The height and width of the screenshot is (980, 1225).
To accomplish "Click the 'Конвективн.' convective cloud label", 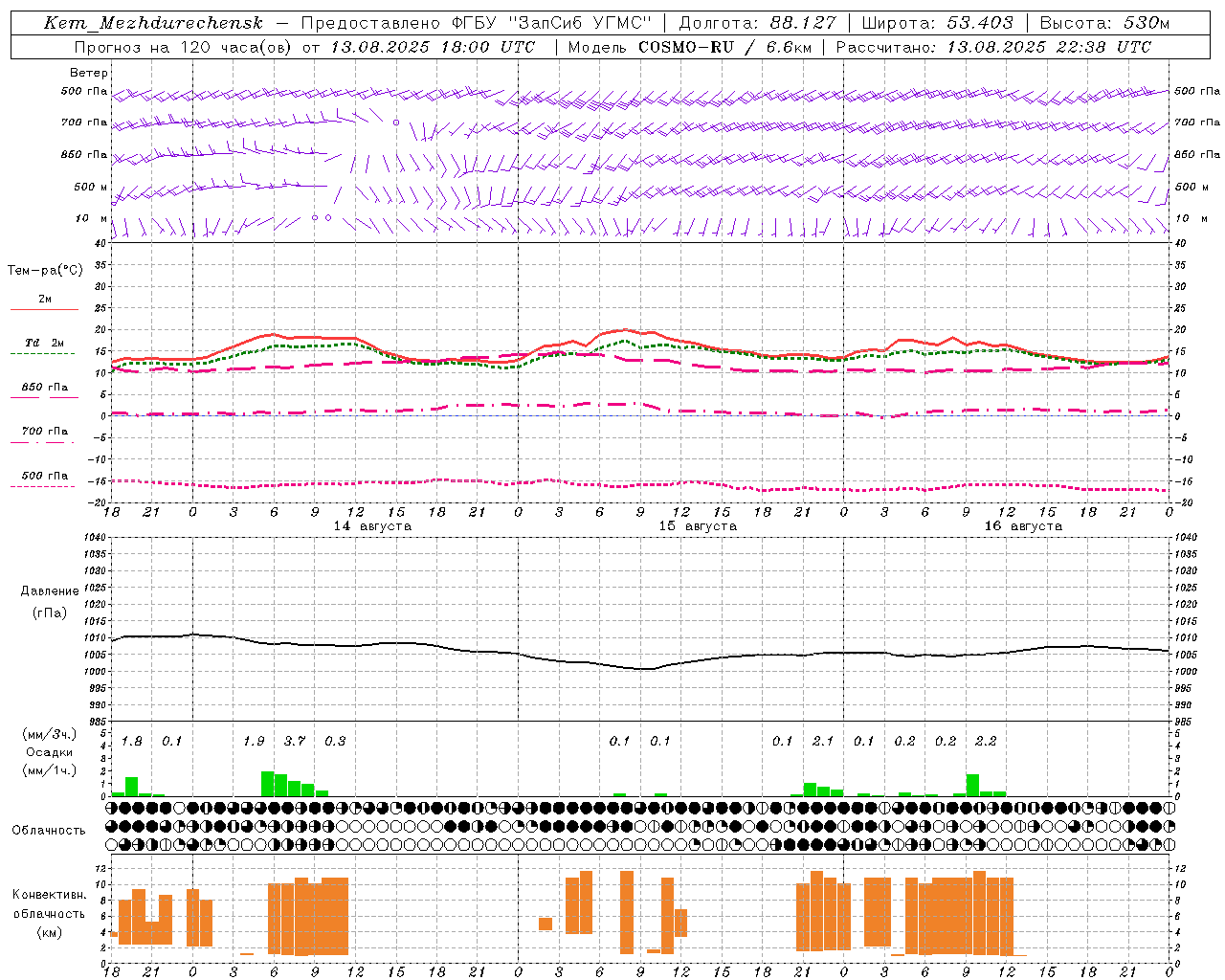I will point(49,895).
